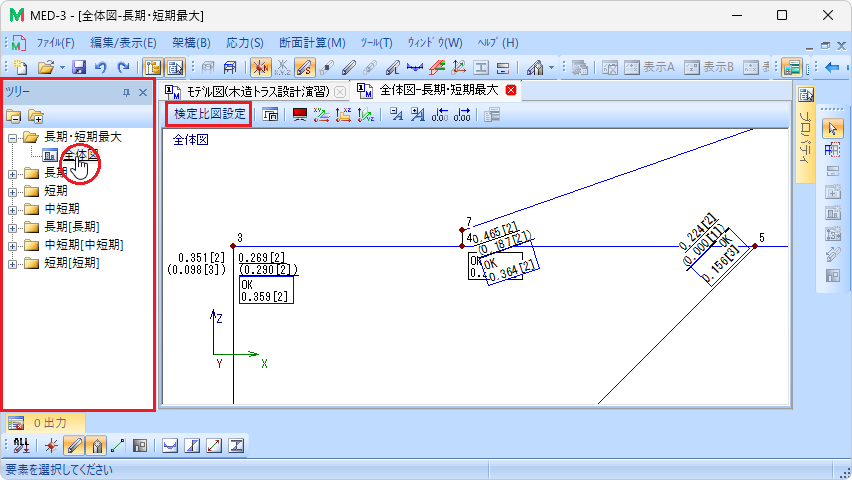The image size is (852, 480).
Task: Toggle the highlighted pencil member selection mode
Action: point(74,447)
